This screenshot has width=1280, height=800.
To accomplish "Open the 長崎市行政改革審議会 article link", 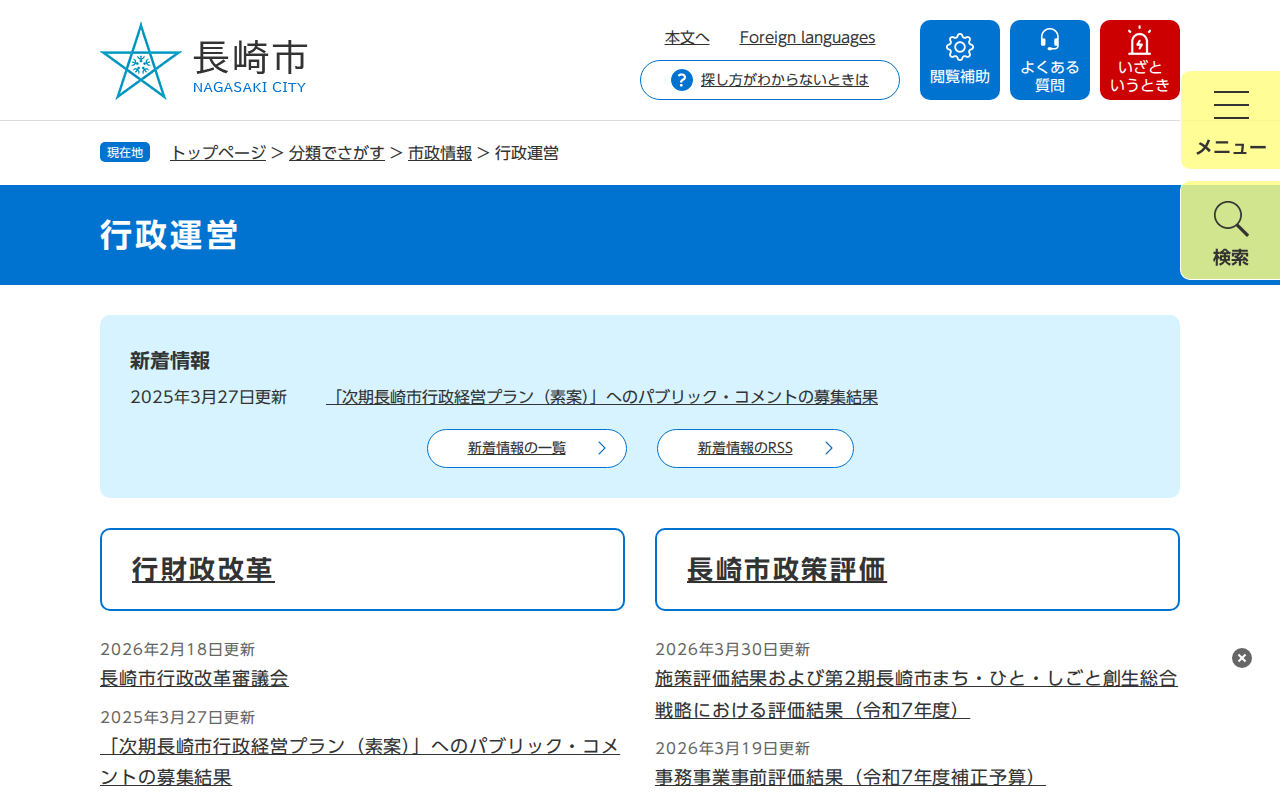I will [193, 678].
